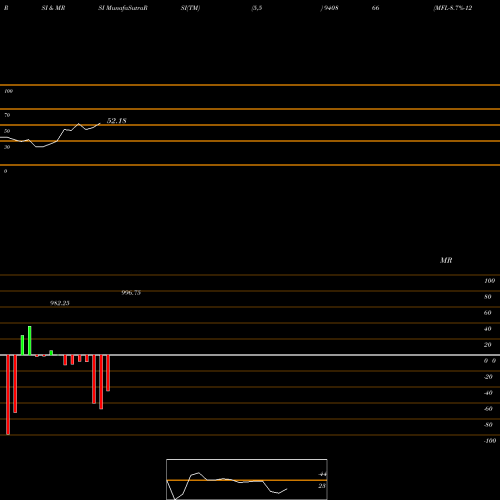500x500 pixels.
Task: Click the RSI axis label 30
Action: [7, 147]
